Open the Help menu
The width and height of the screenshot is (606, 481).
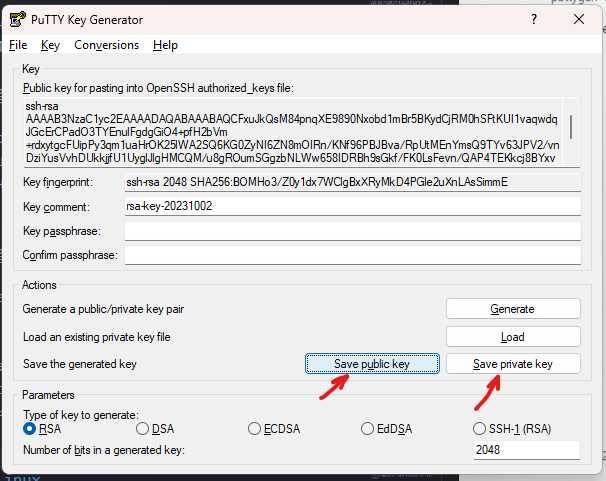pyautogui.click(x=165, y=45)
